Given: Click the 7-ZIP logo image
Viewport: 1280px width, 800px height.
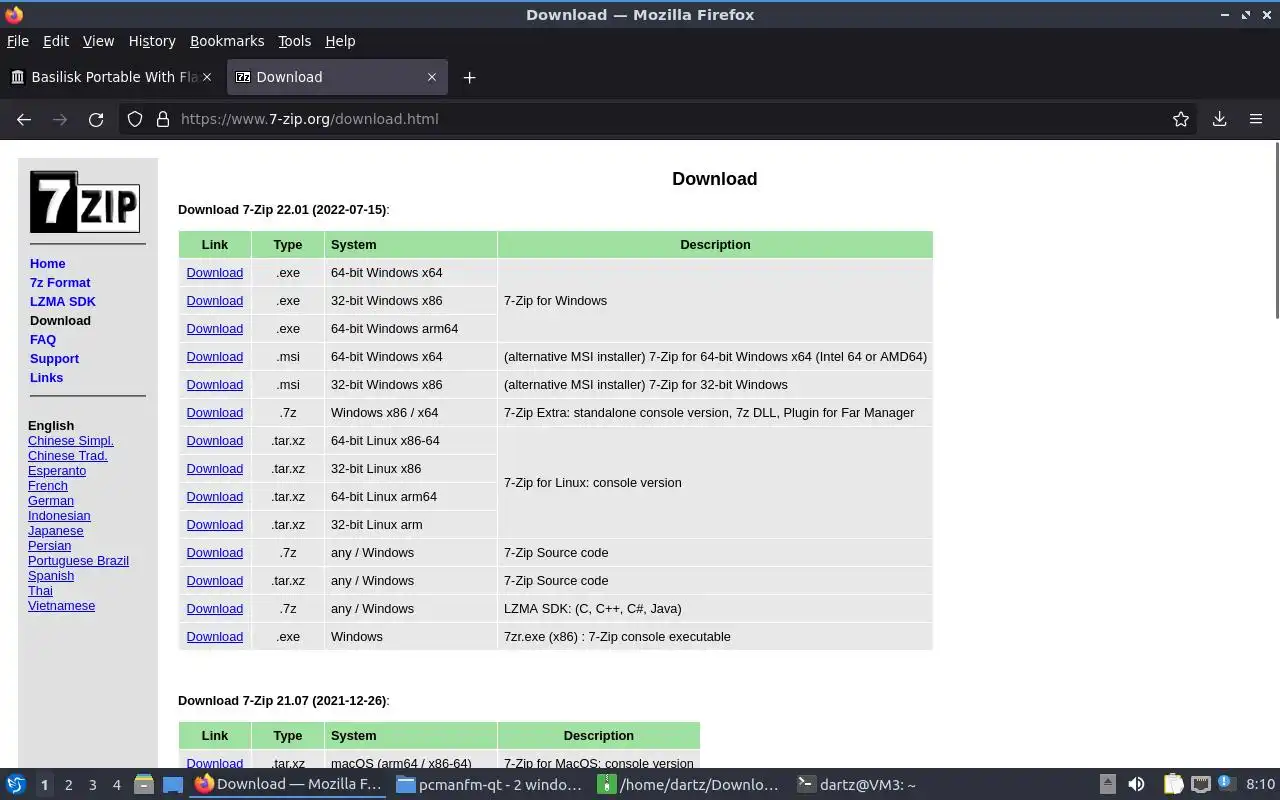Looking at the screenshot, I should [85, 202].
